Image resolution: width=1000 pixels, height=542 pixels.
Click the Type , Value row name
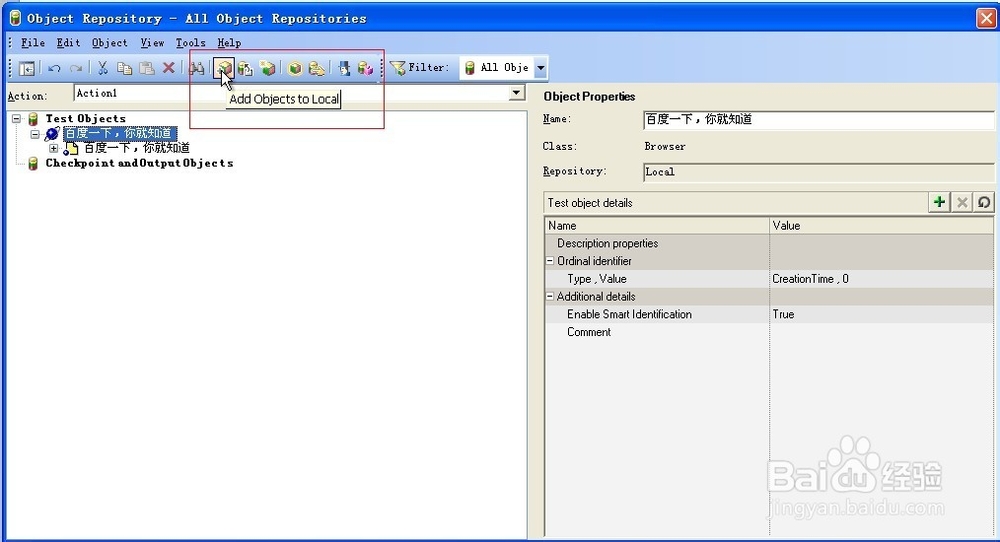click(597, 279)
